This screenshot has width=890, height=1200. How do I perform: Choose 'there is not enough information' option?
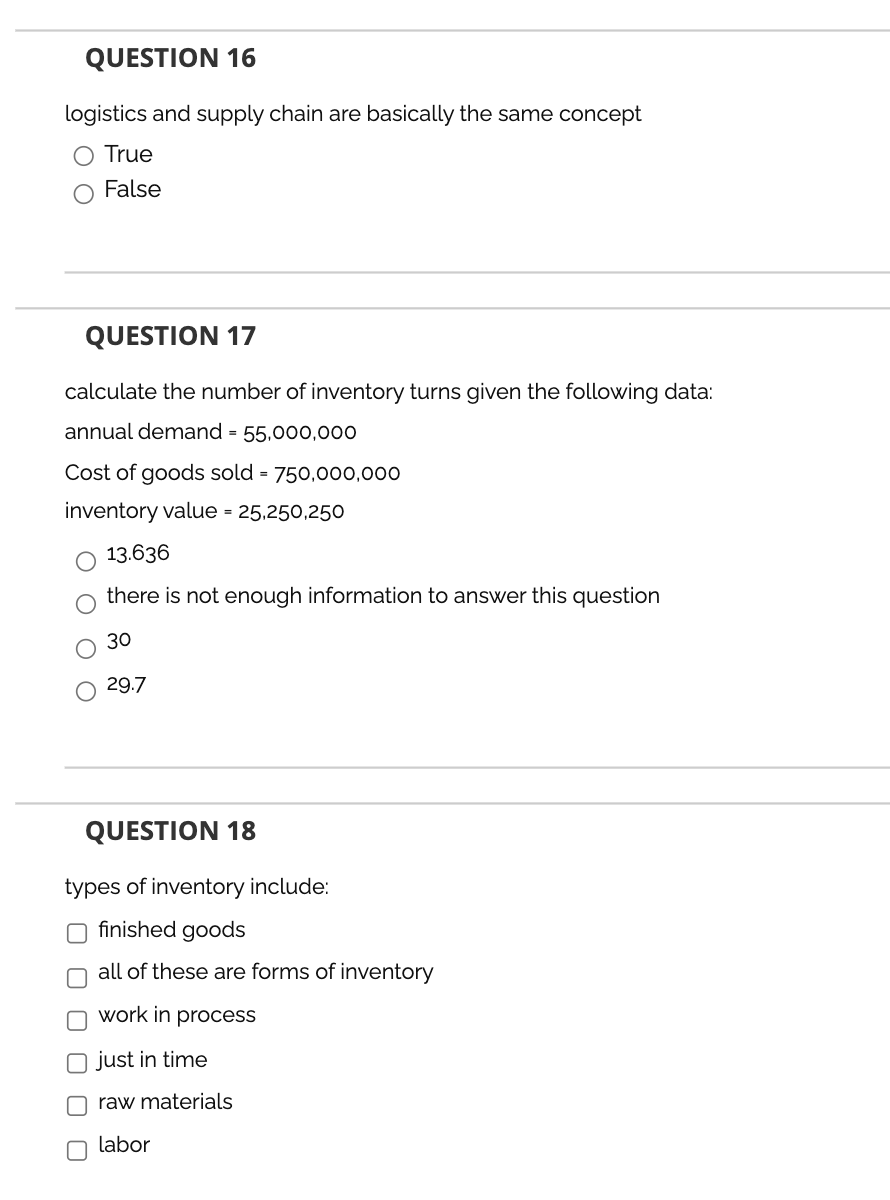click(x=85, y=604)
